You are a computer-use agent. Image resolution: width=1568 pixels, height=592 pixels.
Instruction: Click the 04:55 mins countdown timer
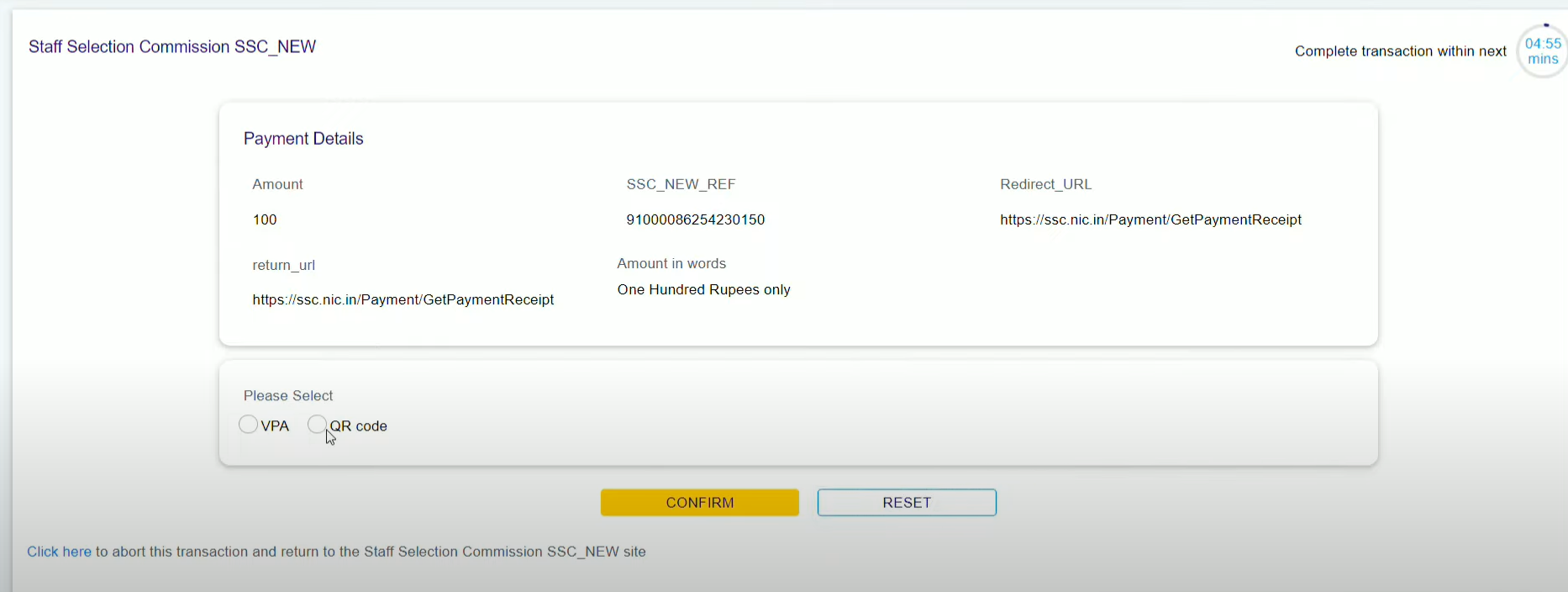pyautogui.click(x=1542, y=51)
